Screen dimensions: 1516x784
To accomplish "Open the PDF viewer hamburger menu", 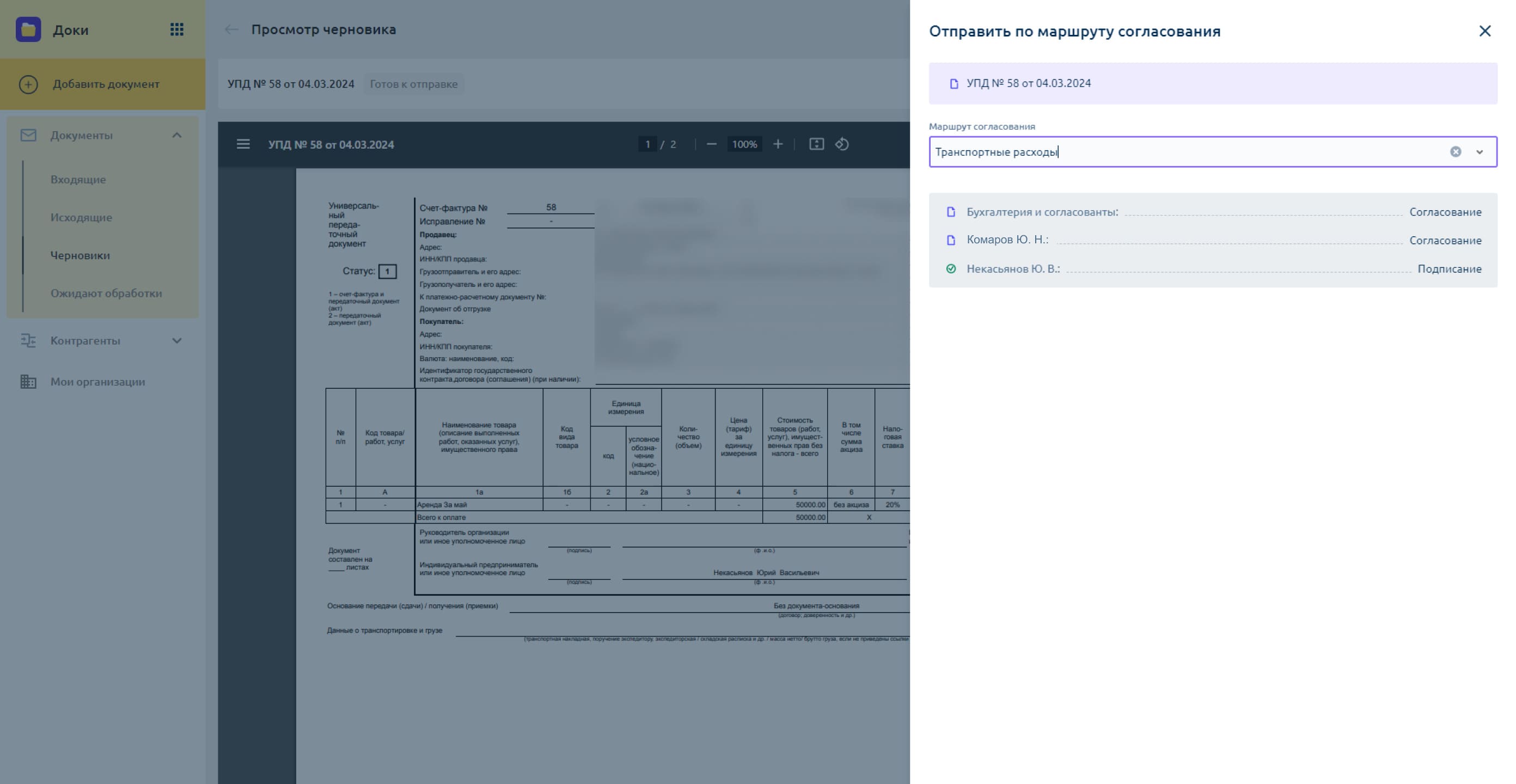I will (x=243, y=144).
